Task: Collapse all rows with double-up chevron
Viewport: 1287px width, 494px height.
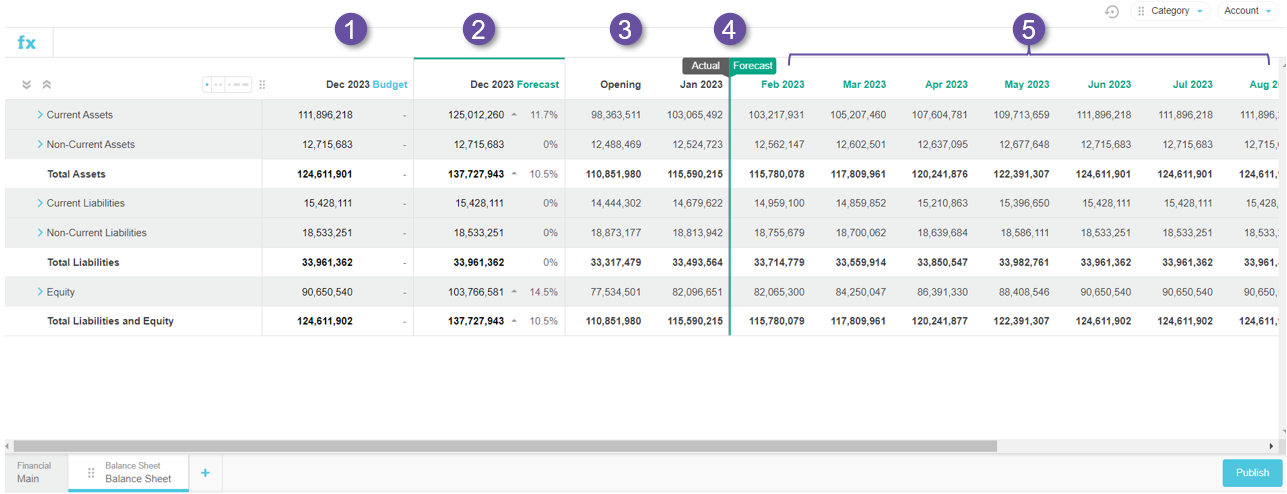Action: pos(46,85)
